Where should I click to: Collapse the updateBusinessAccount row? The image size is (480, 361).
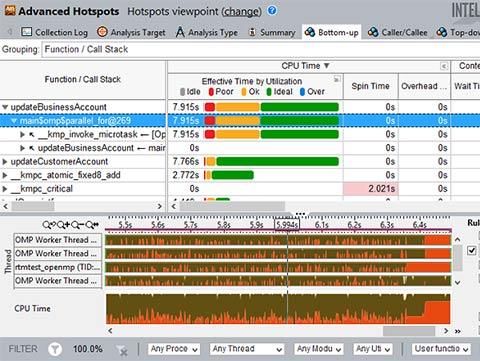(5, 107)
